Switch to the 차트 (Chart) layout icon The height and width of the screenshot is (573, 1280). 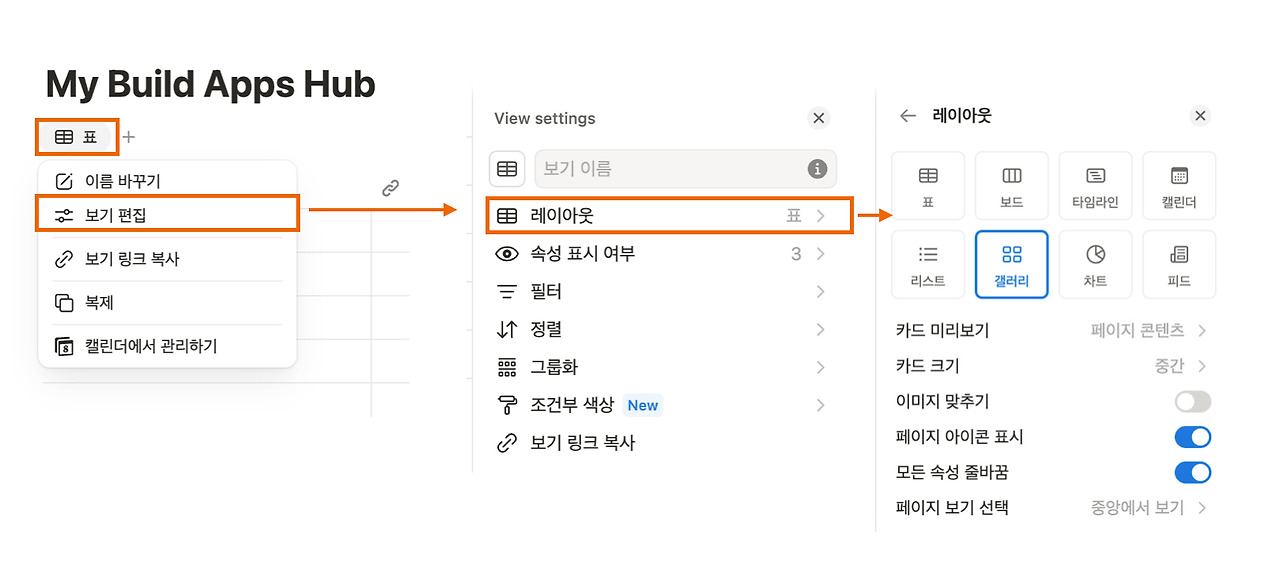click(1095, 264)
